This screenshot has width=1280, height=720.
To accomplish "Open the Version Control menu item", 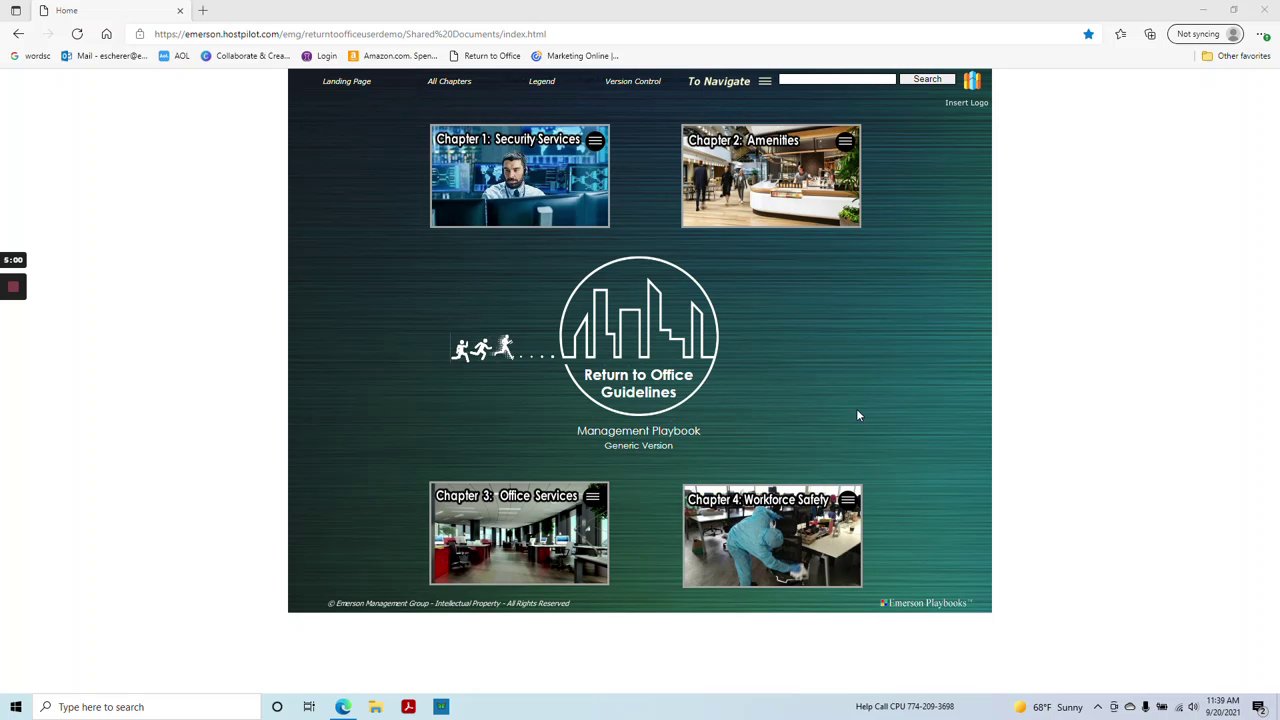I will coord(632,81).
